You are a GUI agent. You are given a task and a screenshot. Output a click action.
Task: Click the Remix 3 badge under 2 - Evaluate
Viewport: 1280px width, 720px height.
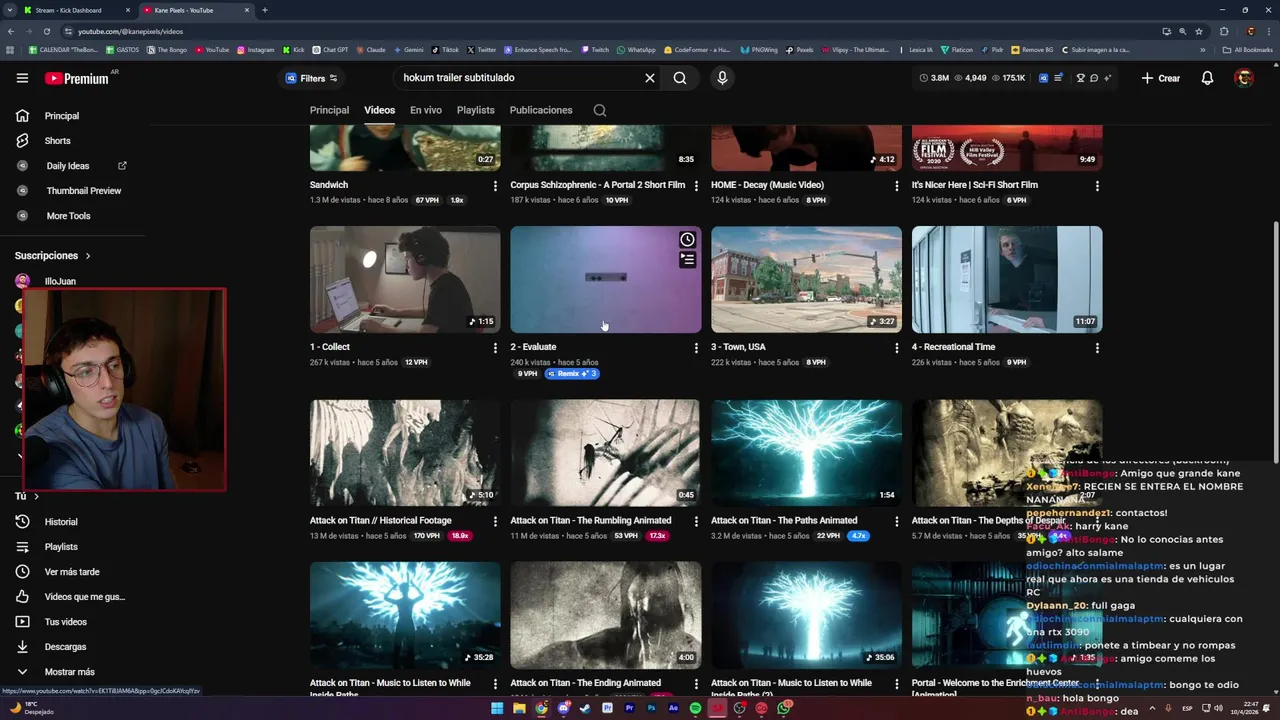pos(572,374)
